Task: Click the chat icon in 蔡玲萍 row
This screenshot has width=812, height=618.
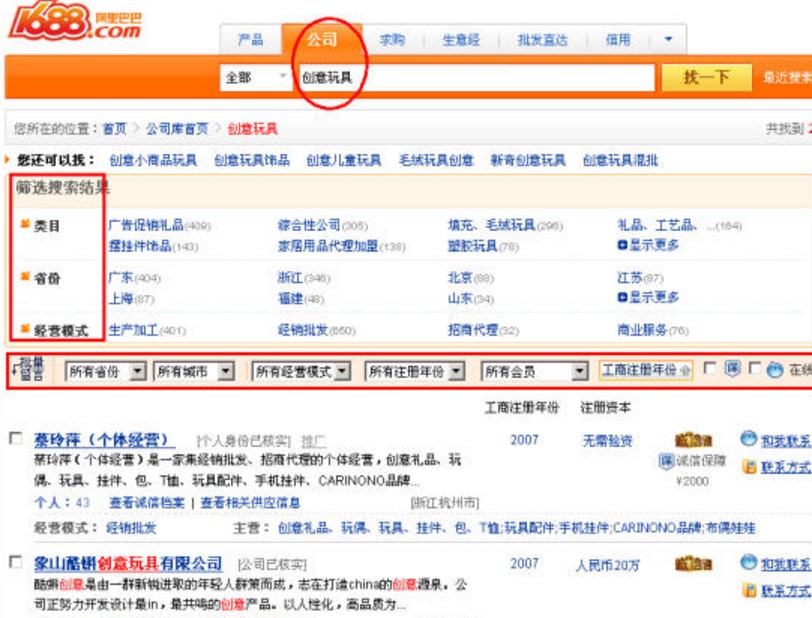Action: [x=748, y=439]
